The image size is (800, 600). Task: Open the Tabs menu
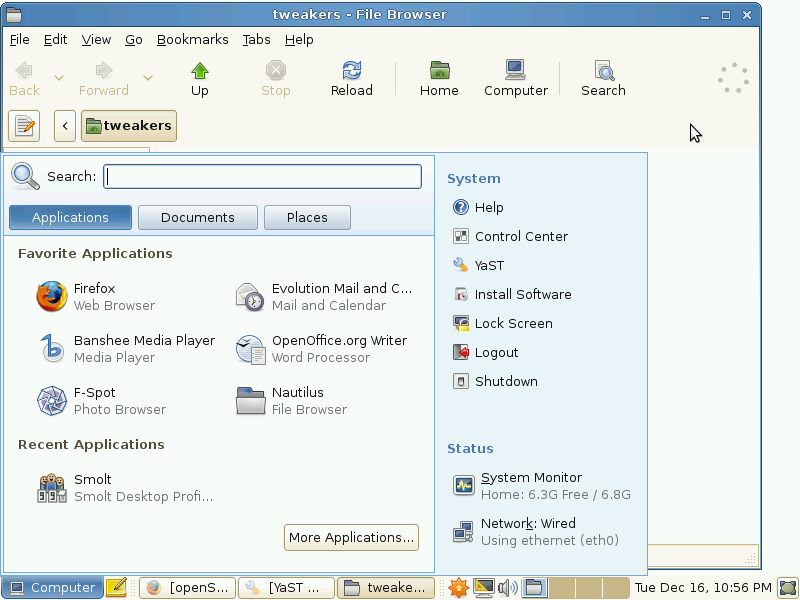click(256, 40)
